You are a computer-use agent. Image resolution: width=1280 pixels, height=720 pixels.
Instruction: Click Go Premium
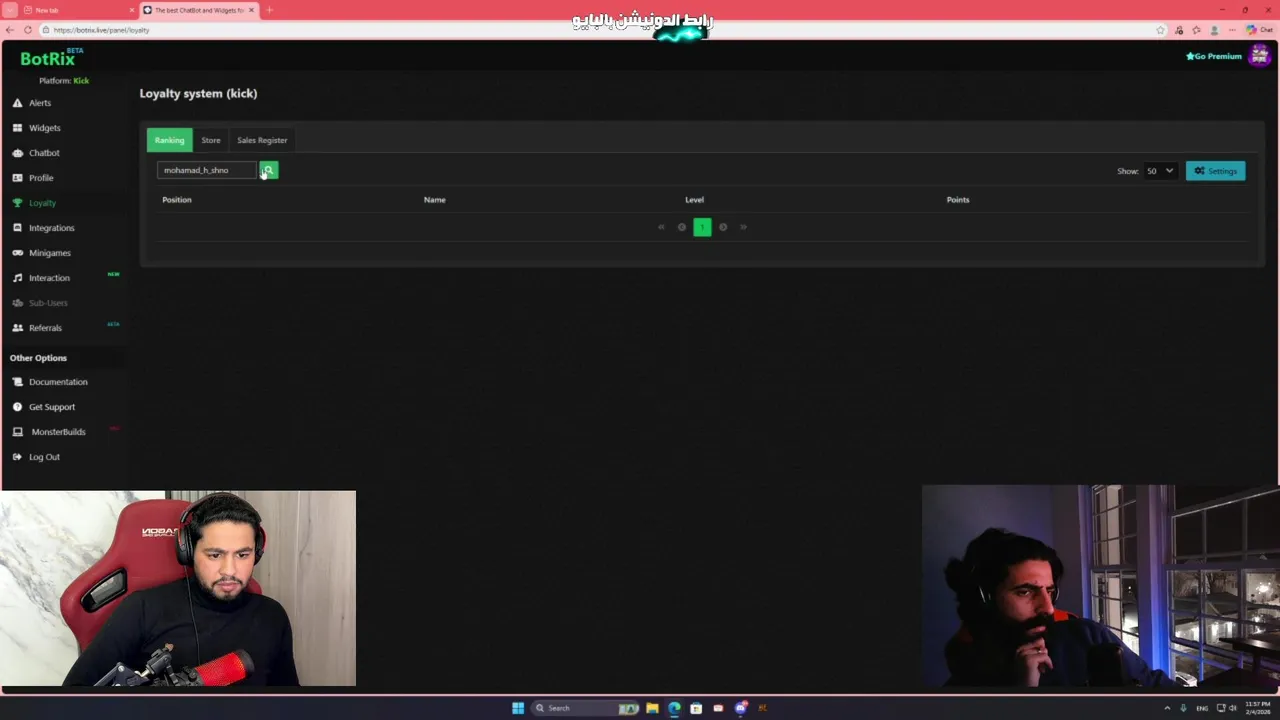point(1213,56)
